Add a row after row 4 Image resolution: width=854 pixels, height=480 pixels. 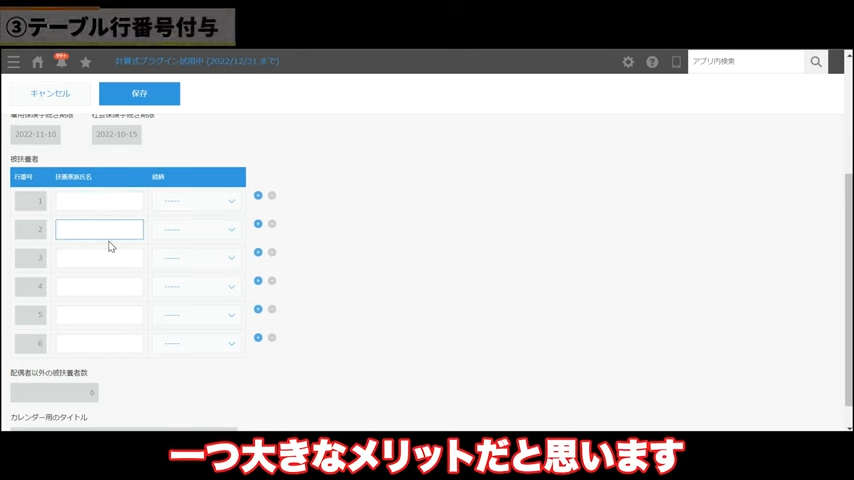pyautogui.click(x=258, y=281)
